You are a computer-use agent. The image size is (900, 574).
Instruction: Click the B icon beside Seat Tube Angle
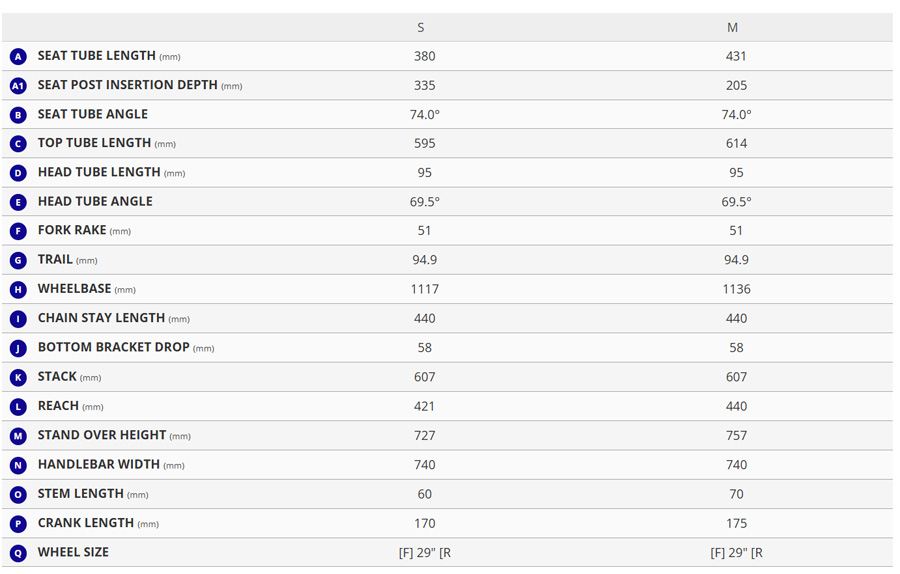point(18,115)
